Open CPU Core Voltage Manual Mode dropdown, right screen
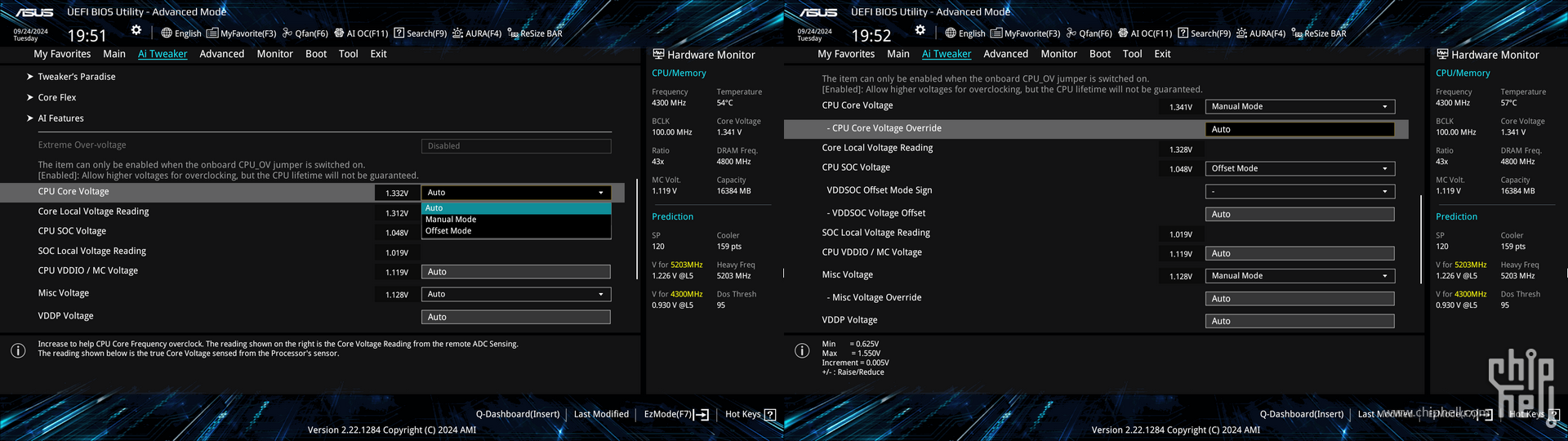This screenshot has width=1568, height=441. click(1300, 107)
